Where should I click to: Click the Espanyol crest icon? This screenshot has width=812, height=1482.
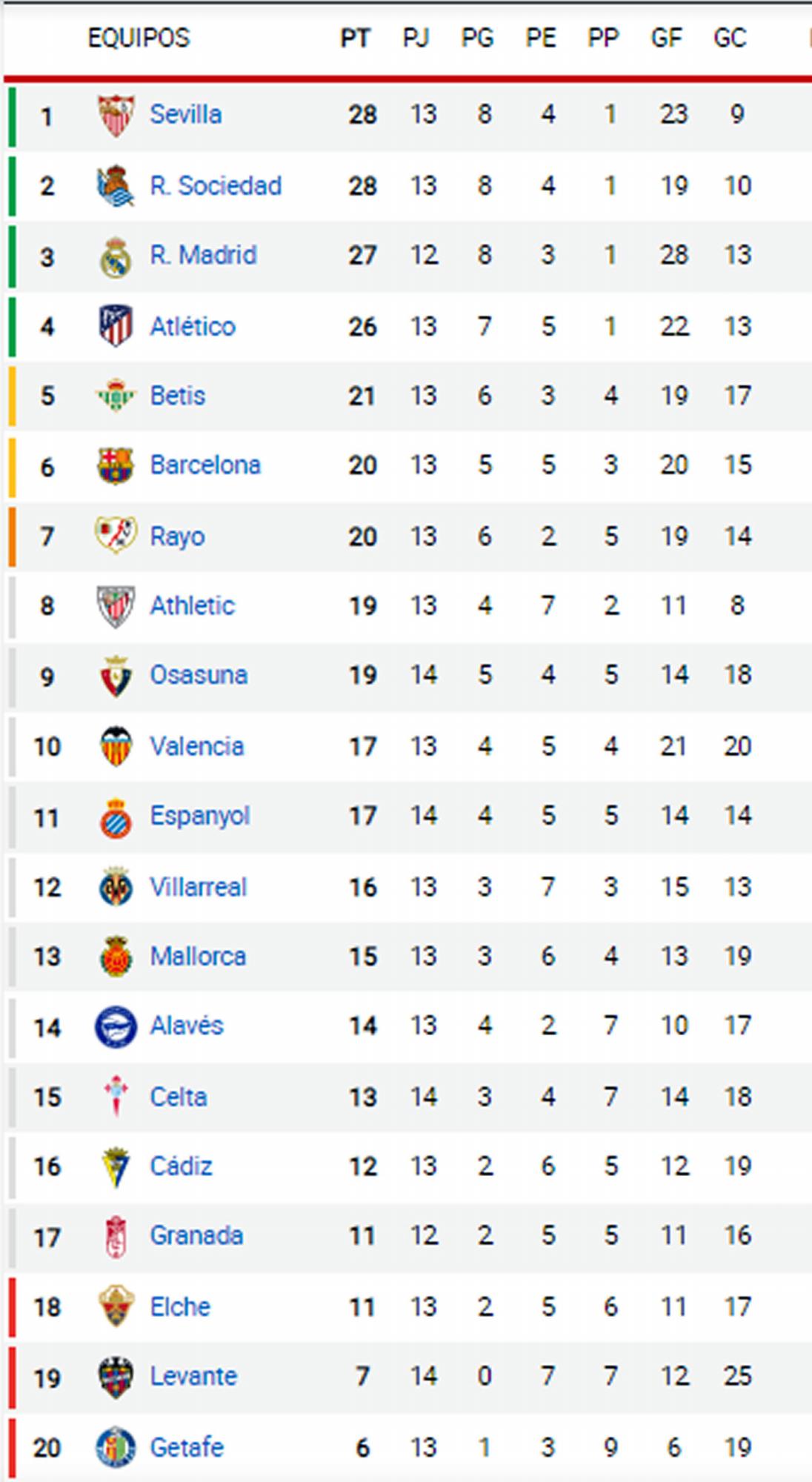[116, 817]
